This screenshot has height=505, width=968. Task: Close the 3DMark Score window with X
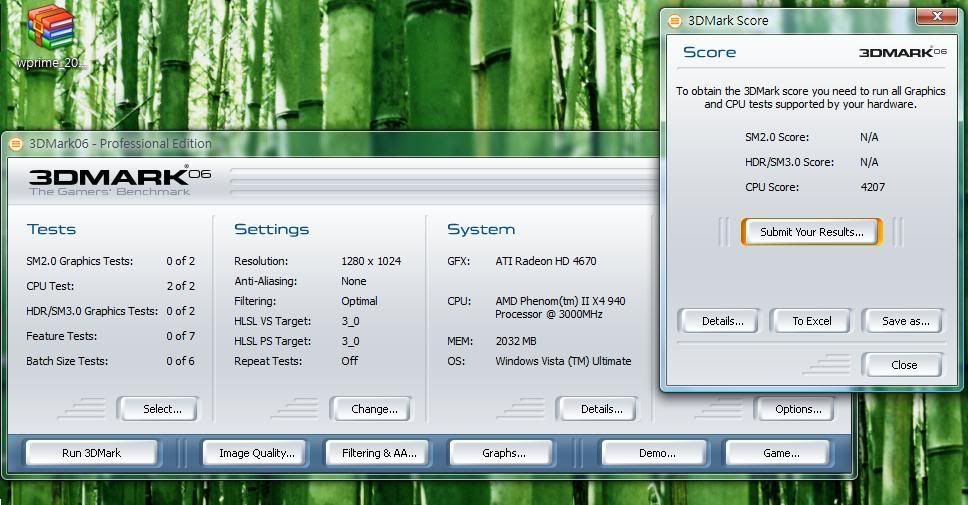pyautogui.click(x=937, y=16)
